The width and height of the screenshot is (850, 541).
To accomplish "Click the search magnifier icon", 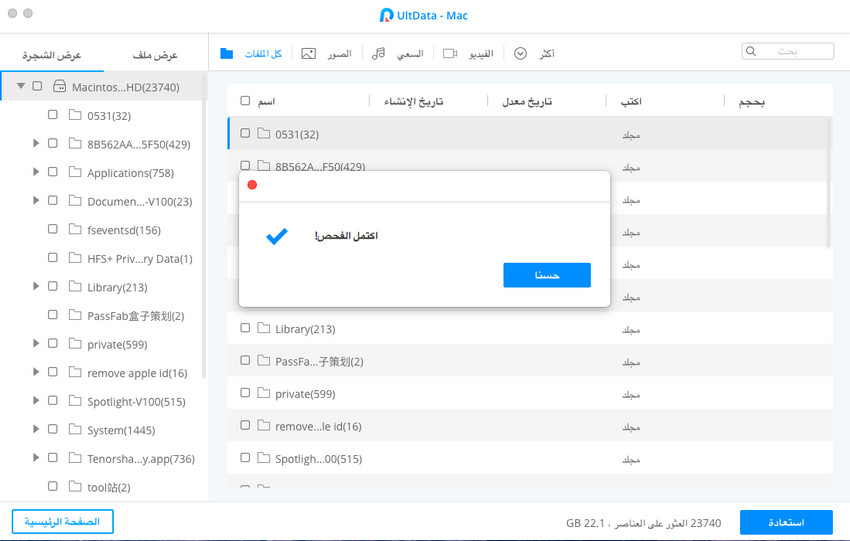I will [x=751, y=51].
